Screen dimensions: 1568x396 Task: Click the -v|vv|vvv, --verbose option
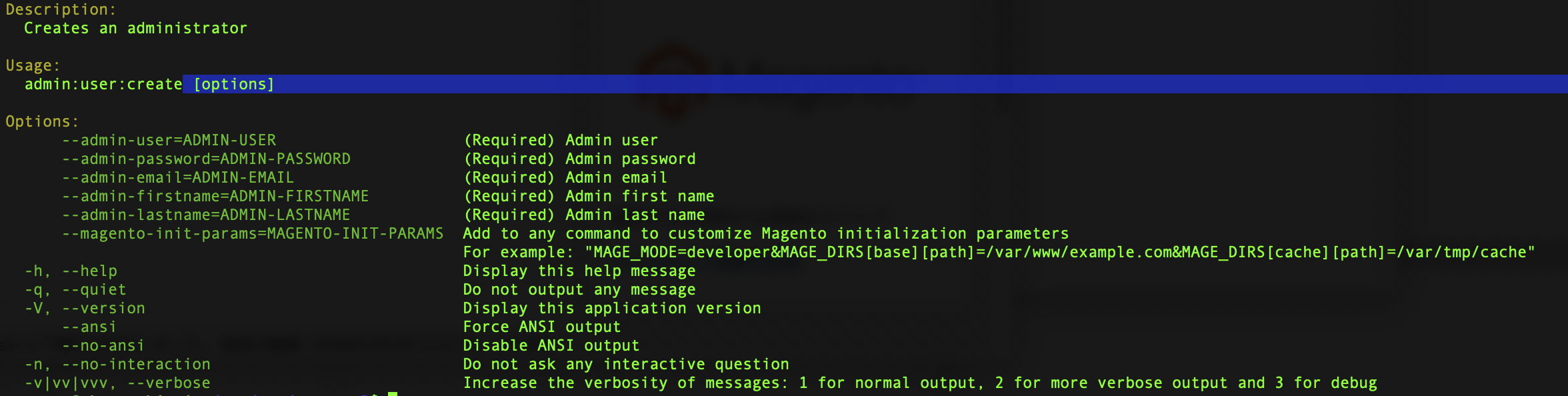(117, 383)
